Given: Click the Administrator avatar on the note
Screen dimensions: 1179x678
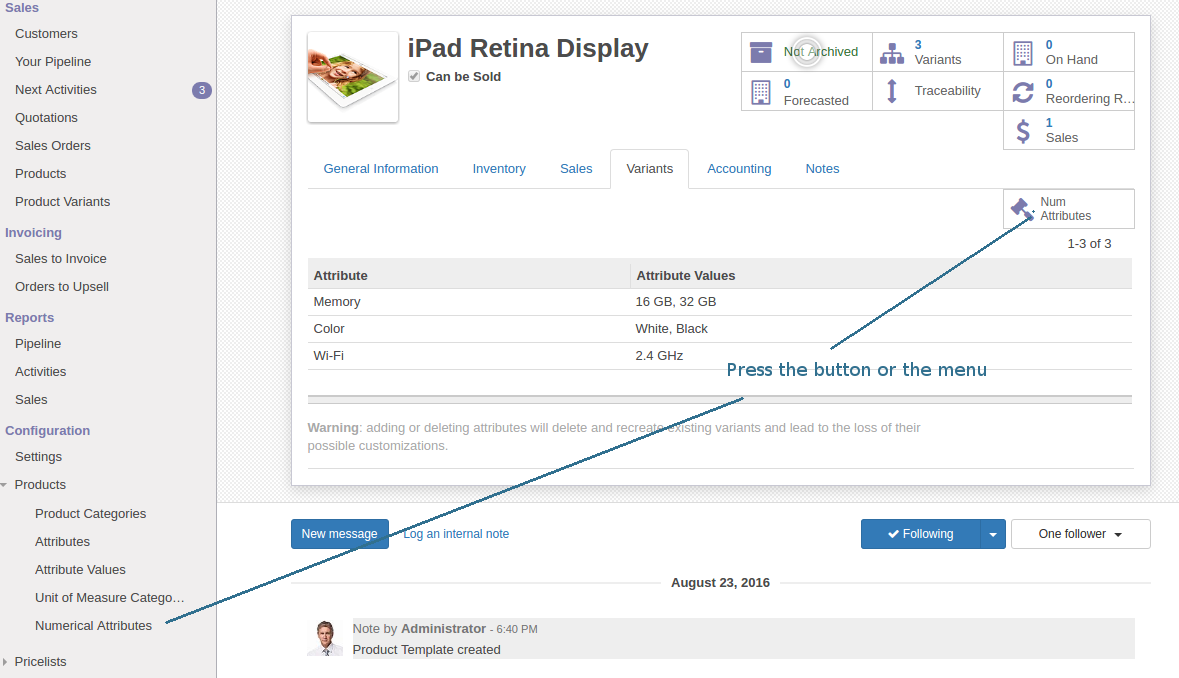Looking at the screenshot, I should point(325,638).
